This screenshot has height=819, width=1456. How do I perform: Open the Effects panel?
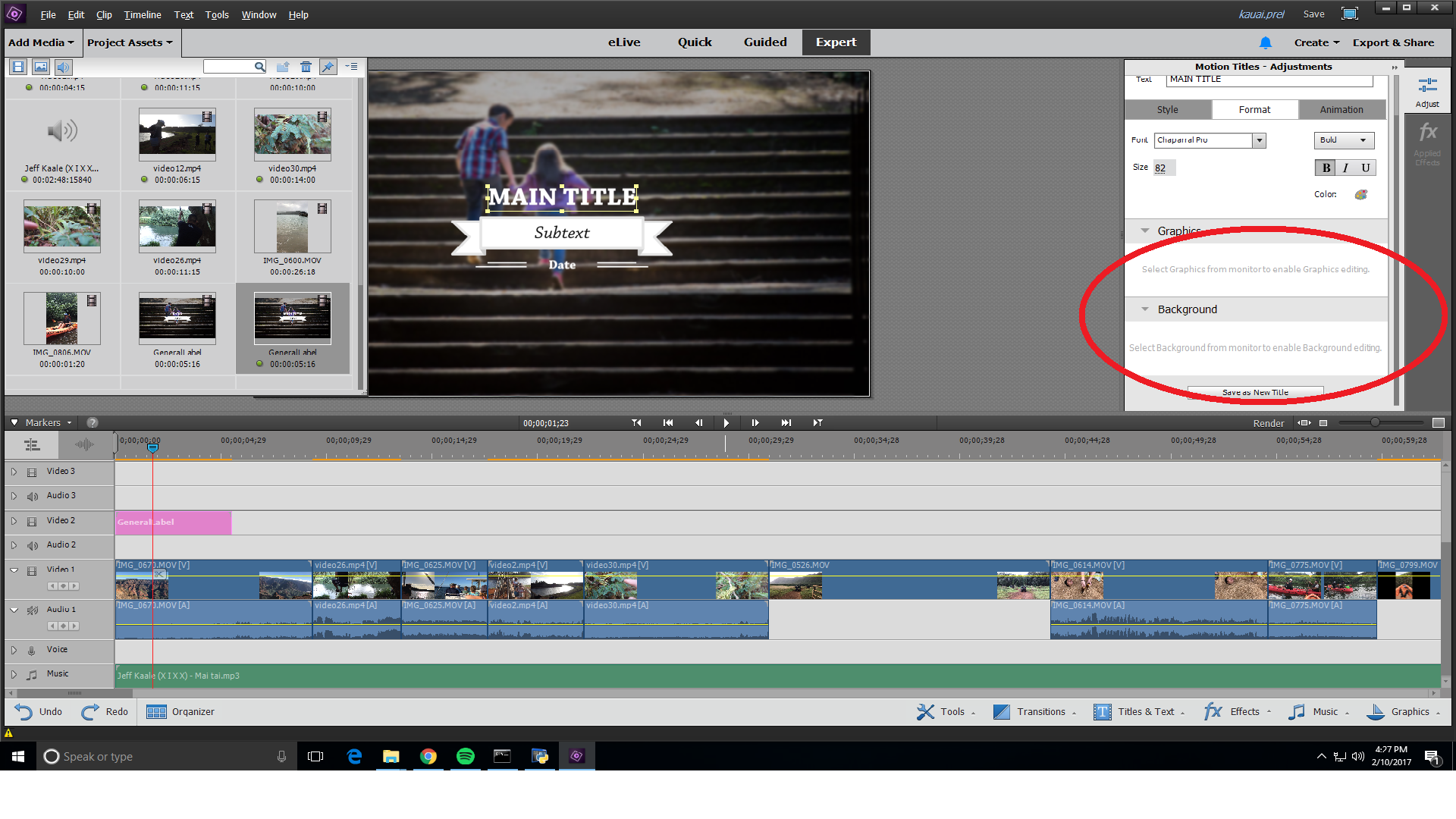pos(1237,712)
